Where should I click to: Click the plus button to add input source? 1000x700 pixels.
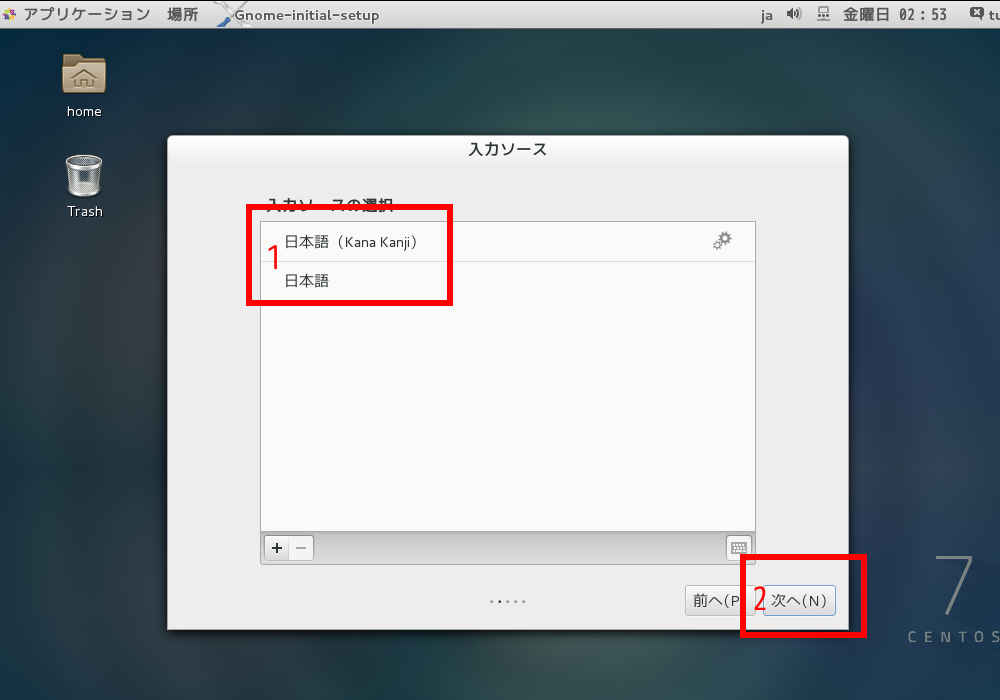277,548
